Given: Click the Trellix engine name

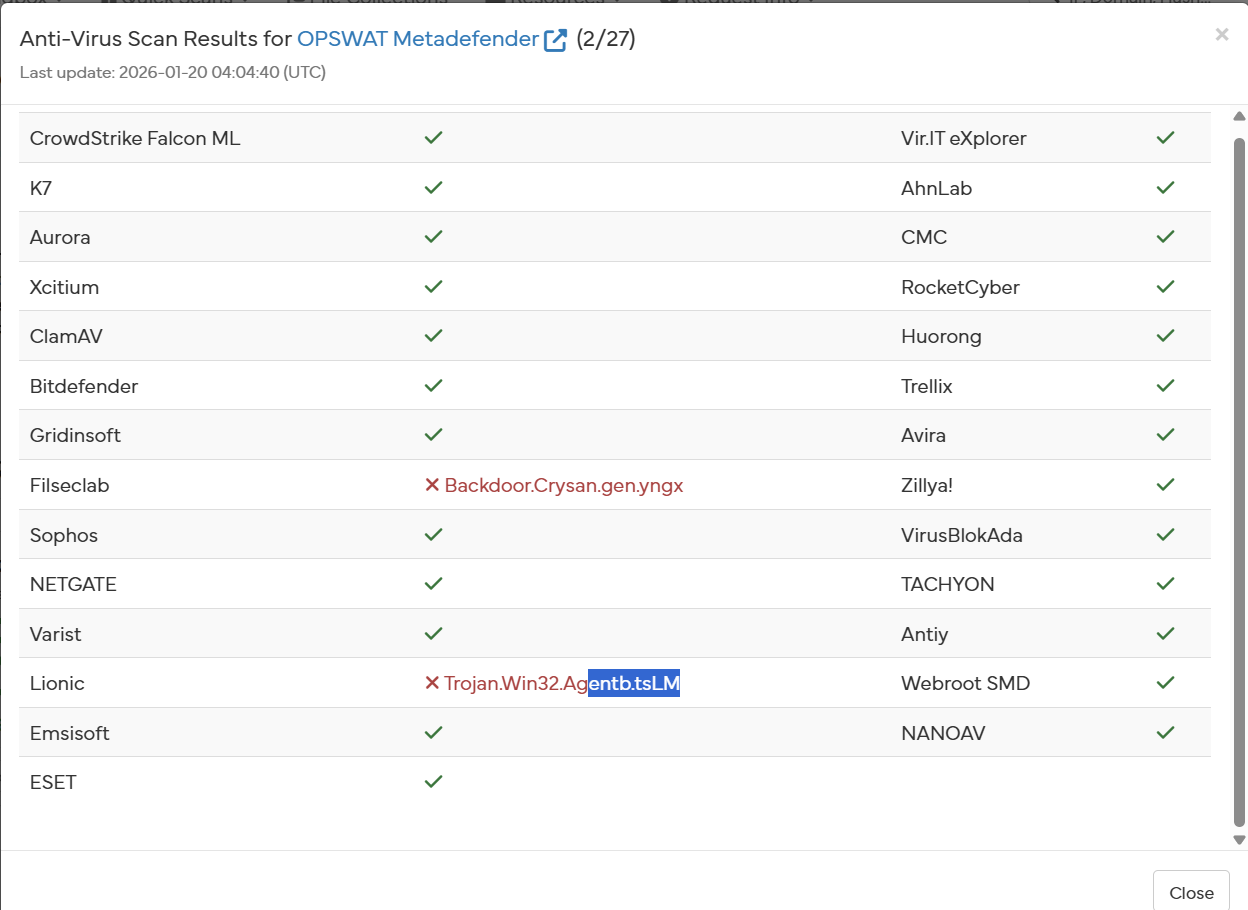Looking at the screenshot, I should tap(927, 386).
